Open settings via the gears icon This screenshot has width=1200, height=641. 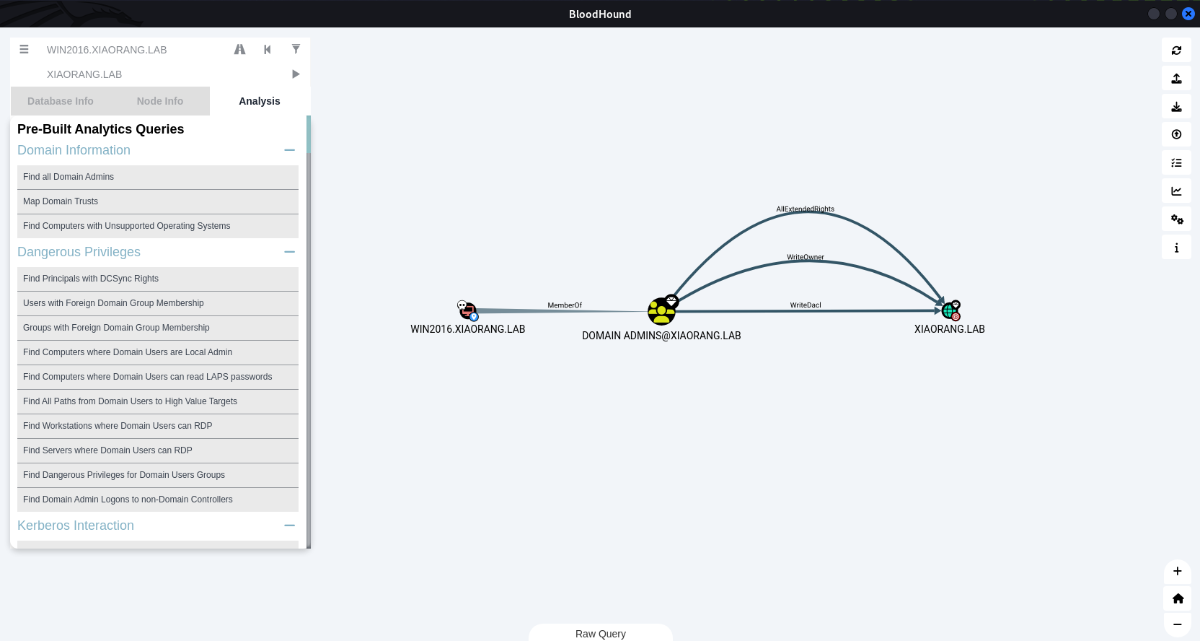click(x=1176, y=219)
